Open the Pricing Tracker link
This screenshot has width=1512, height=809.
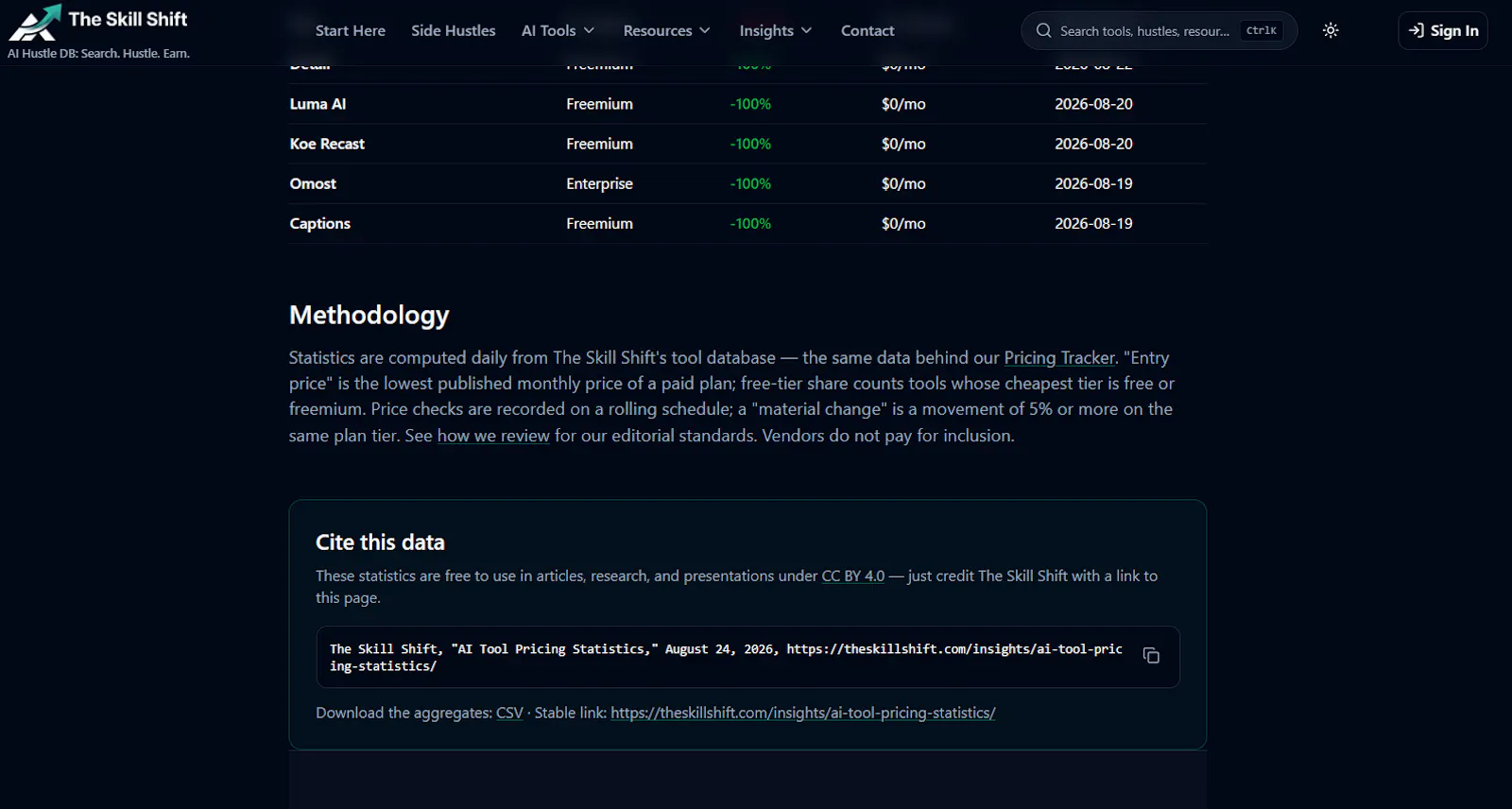point(1059,358)
